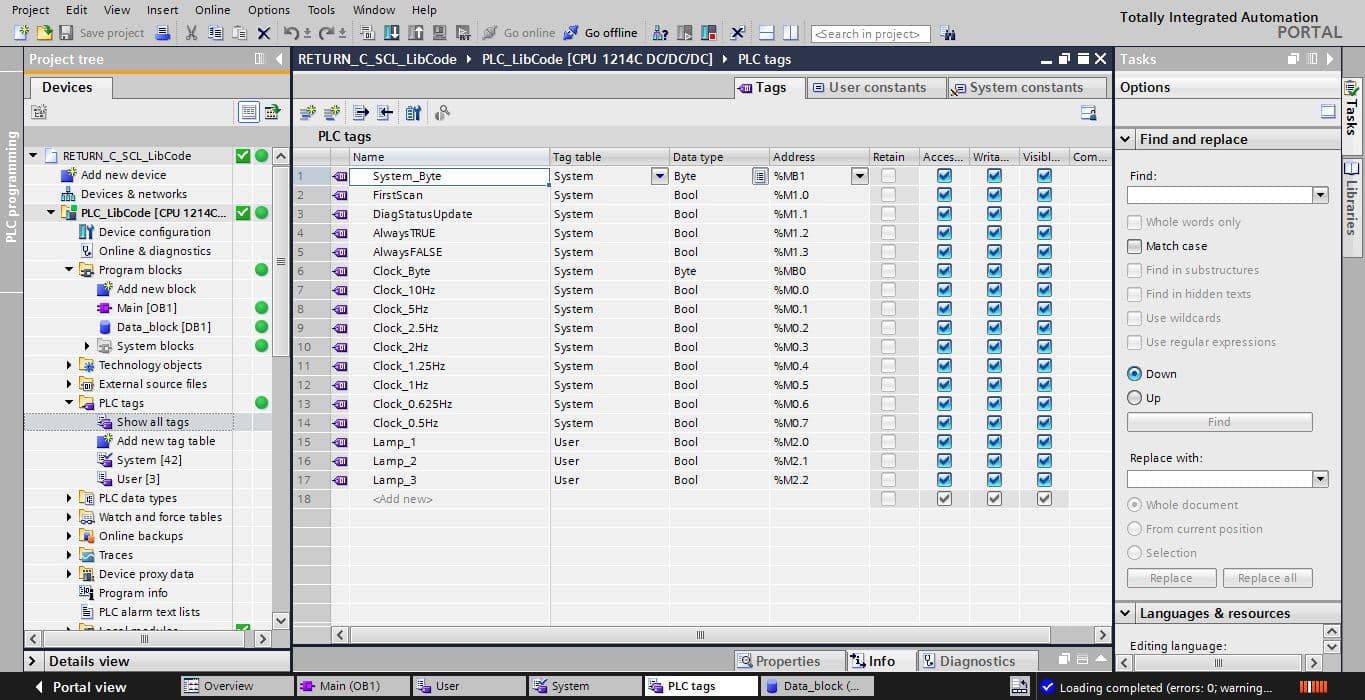1365x700 pixels.
Task: Collapse the Find and replace section
Action: pyautogui.click(x=1126, y=140)
